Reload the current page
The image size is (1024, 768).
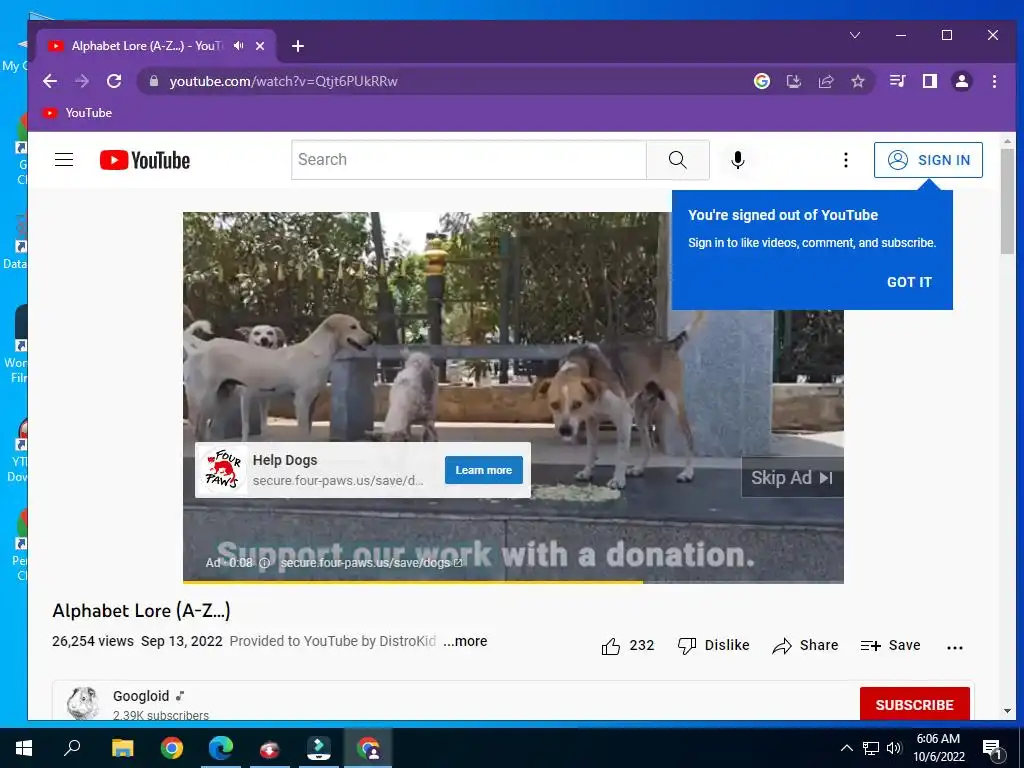click(x=114, y=81)
